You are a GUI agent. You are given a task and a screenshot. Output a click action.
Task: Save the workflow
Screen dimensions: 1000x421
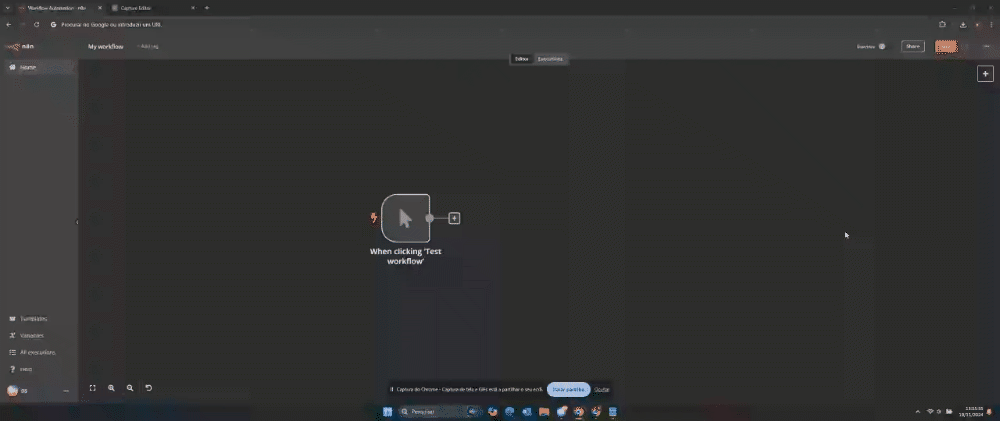pos(946,46)
